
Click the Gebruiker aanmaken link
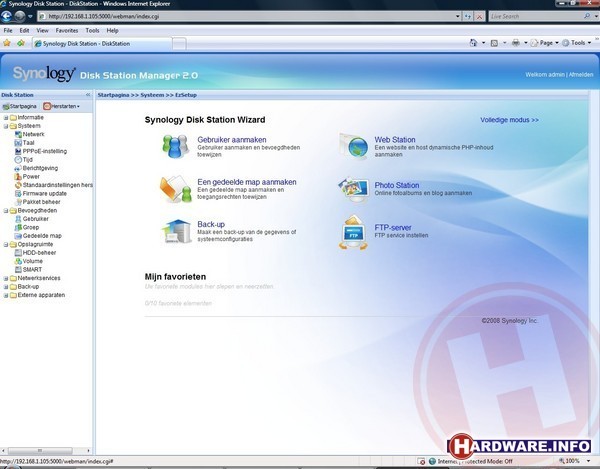232,140
